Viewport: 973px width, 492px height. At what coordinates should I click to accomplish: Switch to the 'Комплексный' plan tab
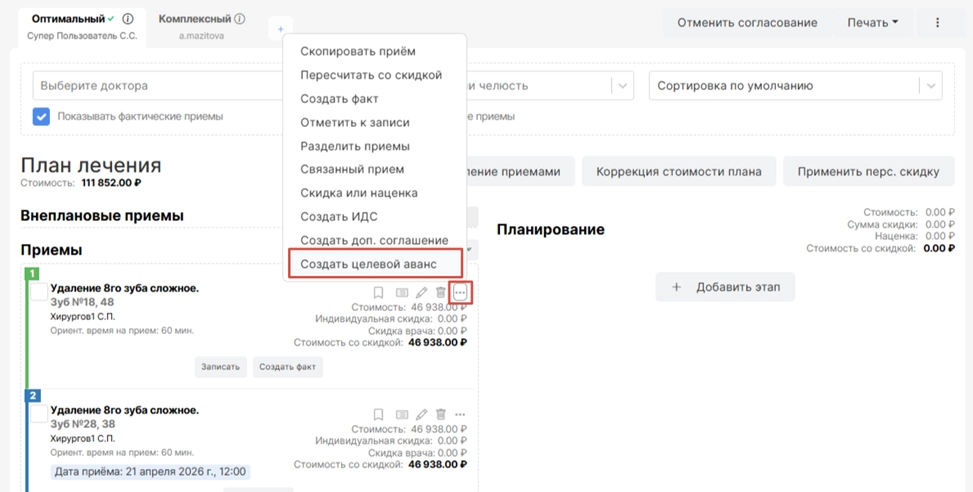coord(195,19)
